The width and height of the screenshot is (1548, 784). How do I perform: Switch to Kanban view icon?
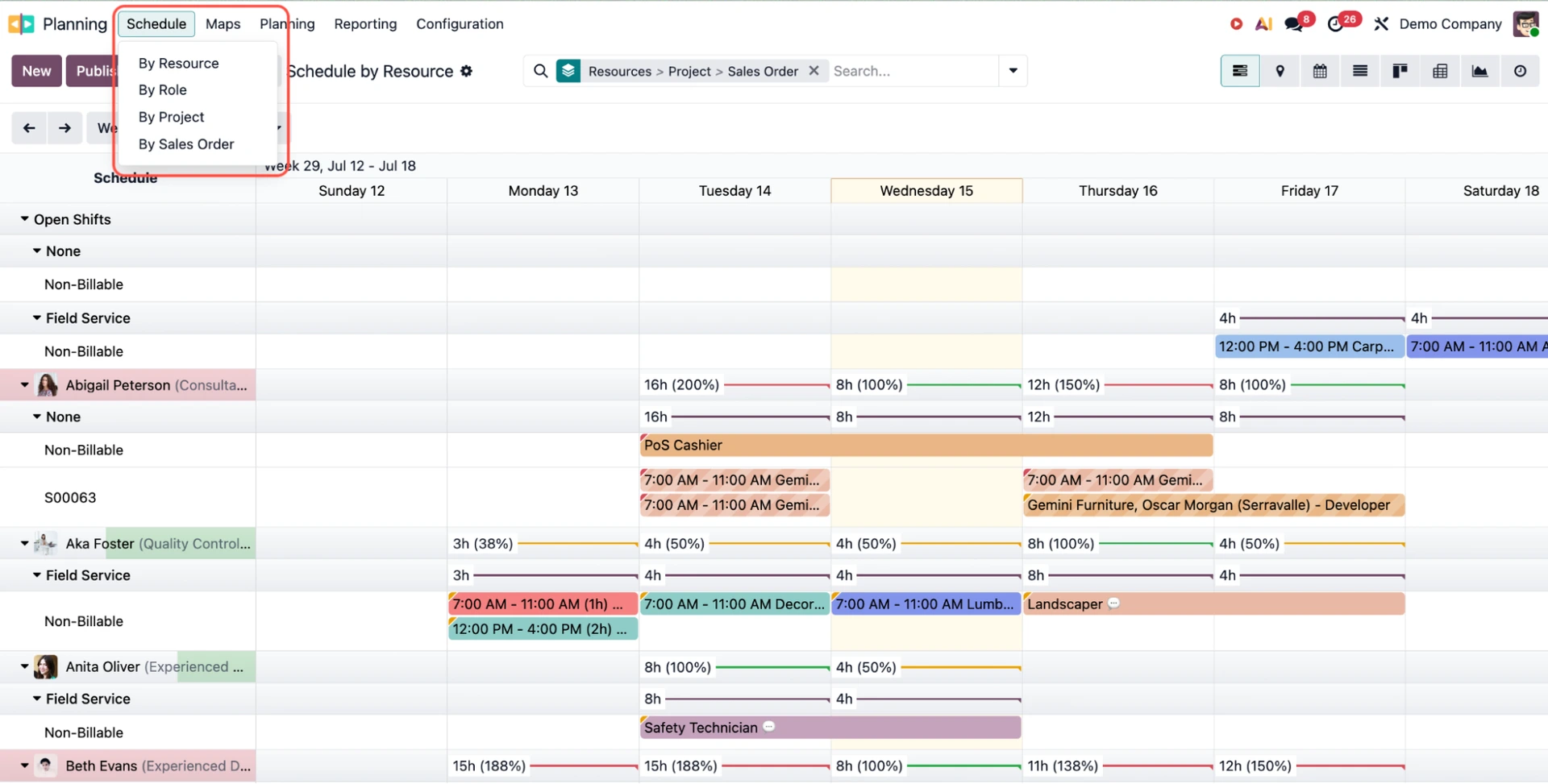point(1400,71)
